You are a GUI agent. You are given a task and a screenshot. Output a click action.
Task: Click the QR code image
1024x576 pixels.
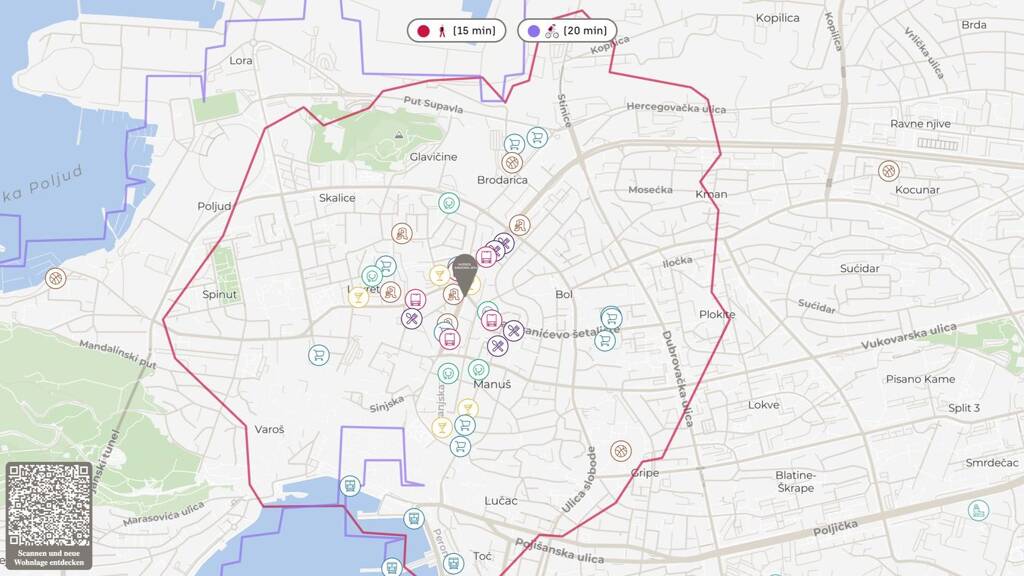click(x=48, y=504)
